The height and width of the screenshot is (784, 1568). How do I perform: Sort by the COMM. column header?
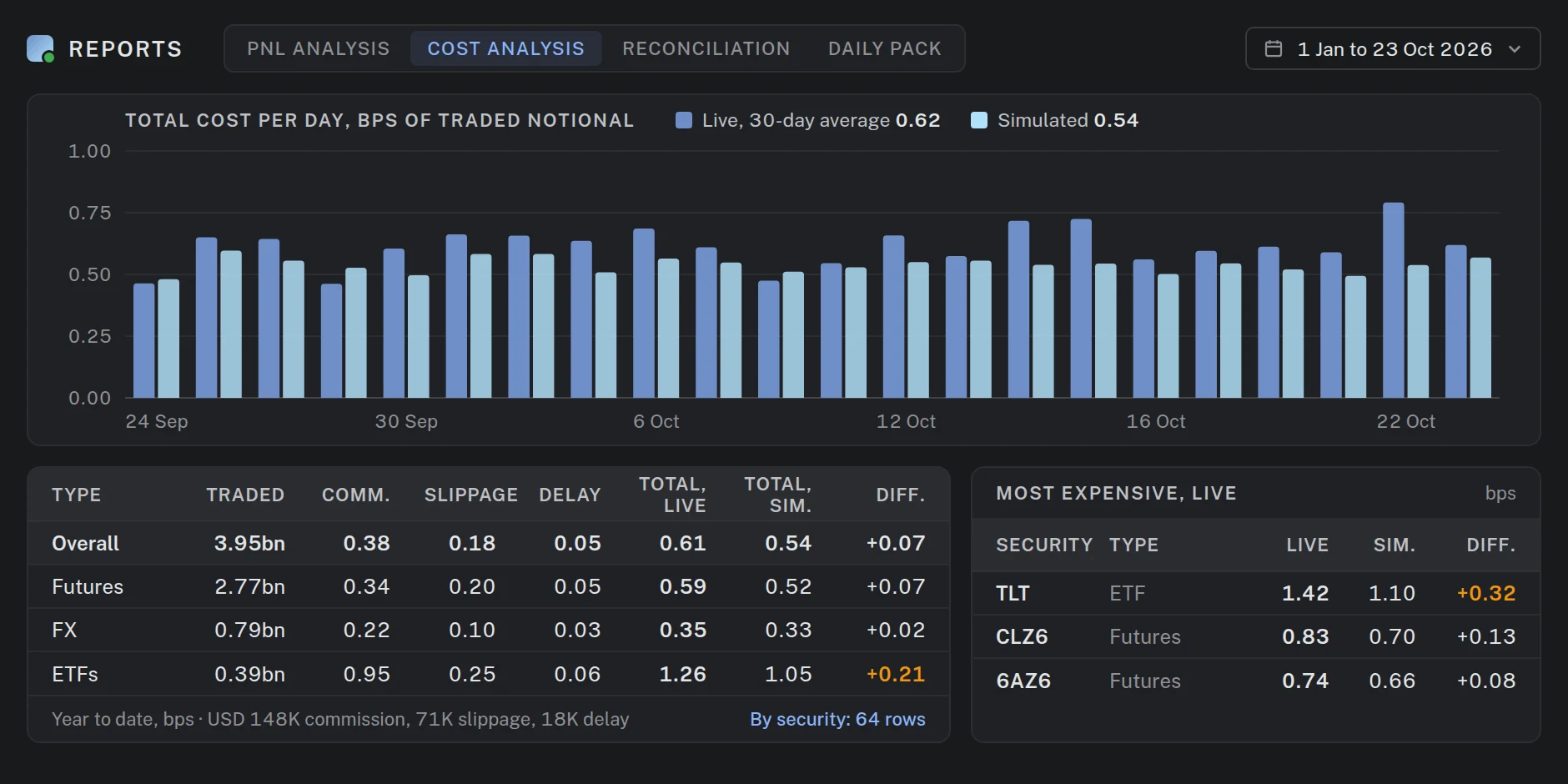tap(356, 495)
